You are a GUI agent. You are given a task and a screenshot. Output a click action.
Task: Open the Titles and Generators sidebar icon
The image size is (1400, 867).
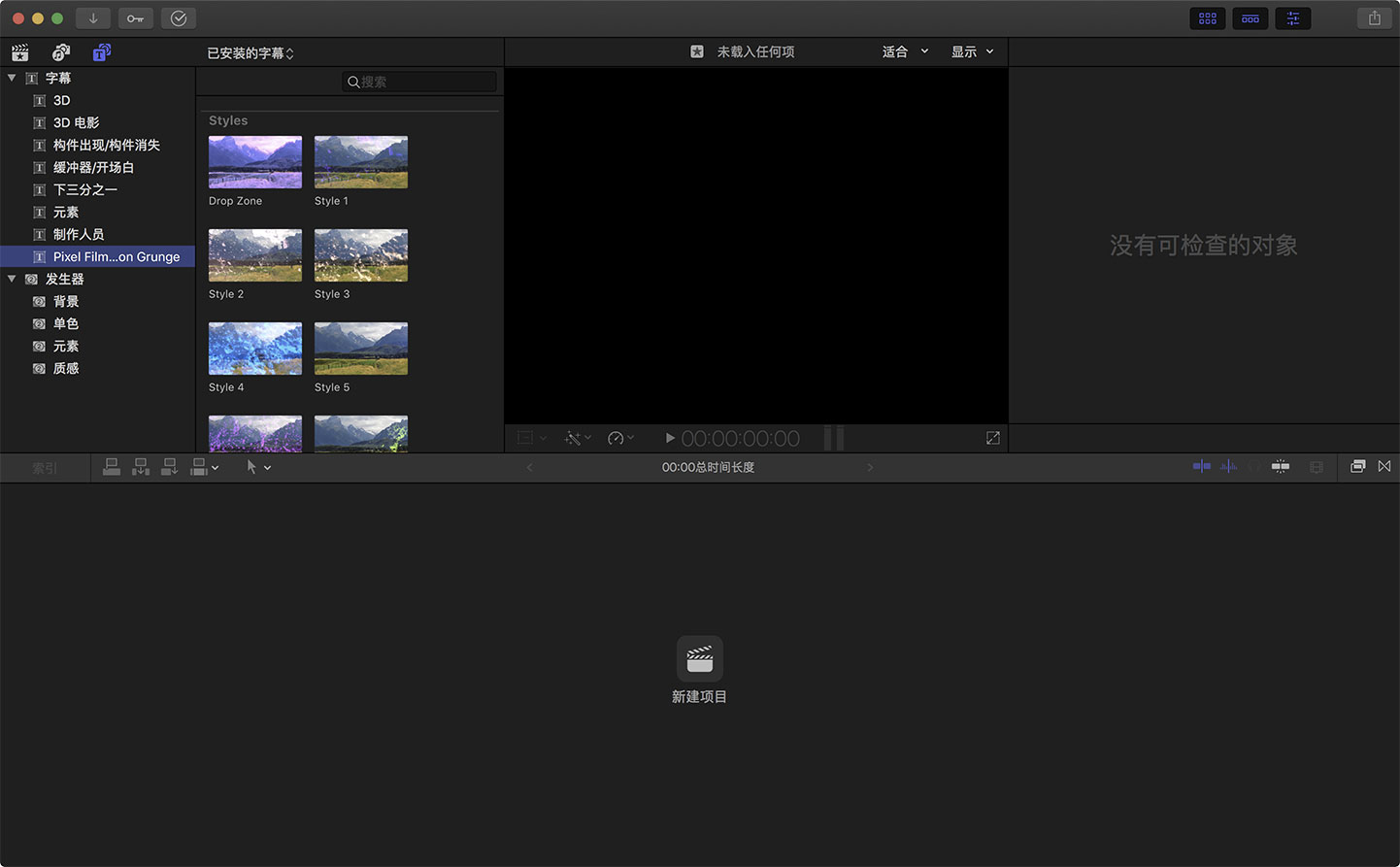pyautogui.click(x=101, y=52)
